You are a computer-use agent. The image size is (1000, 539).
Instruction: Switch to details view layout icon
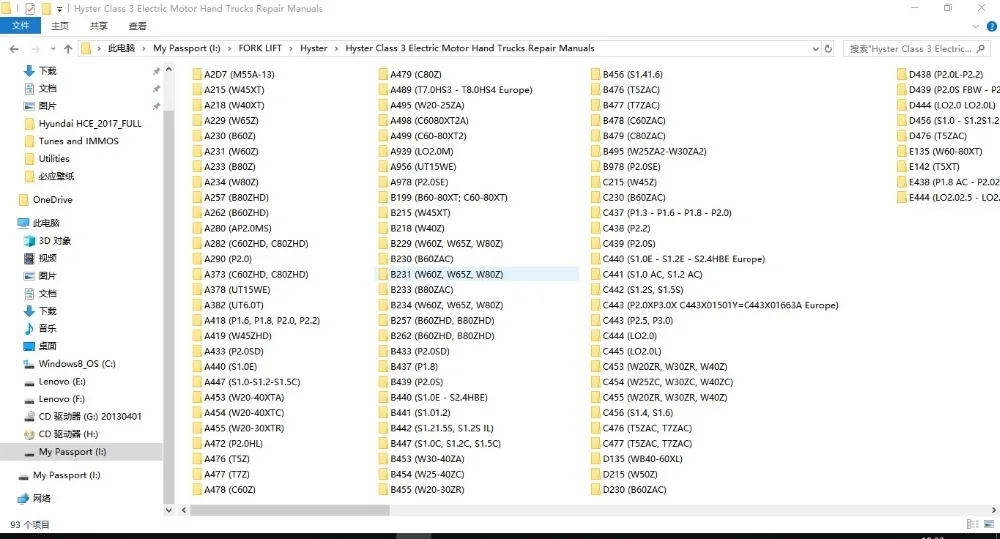pyautogui.click(x=972, y=524)
